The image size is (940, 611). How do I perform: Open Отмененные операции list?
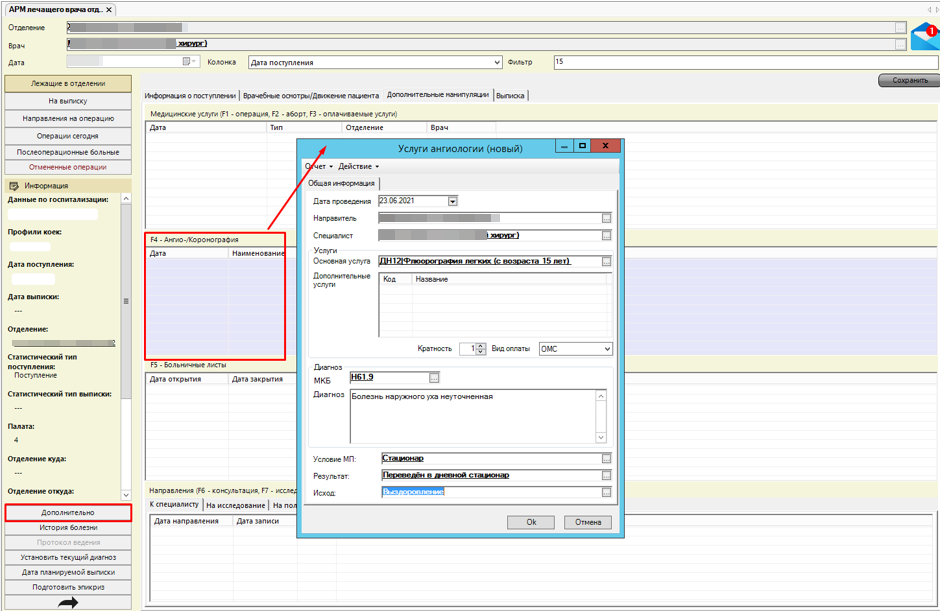click(x=68, y=167)
